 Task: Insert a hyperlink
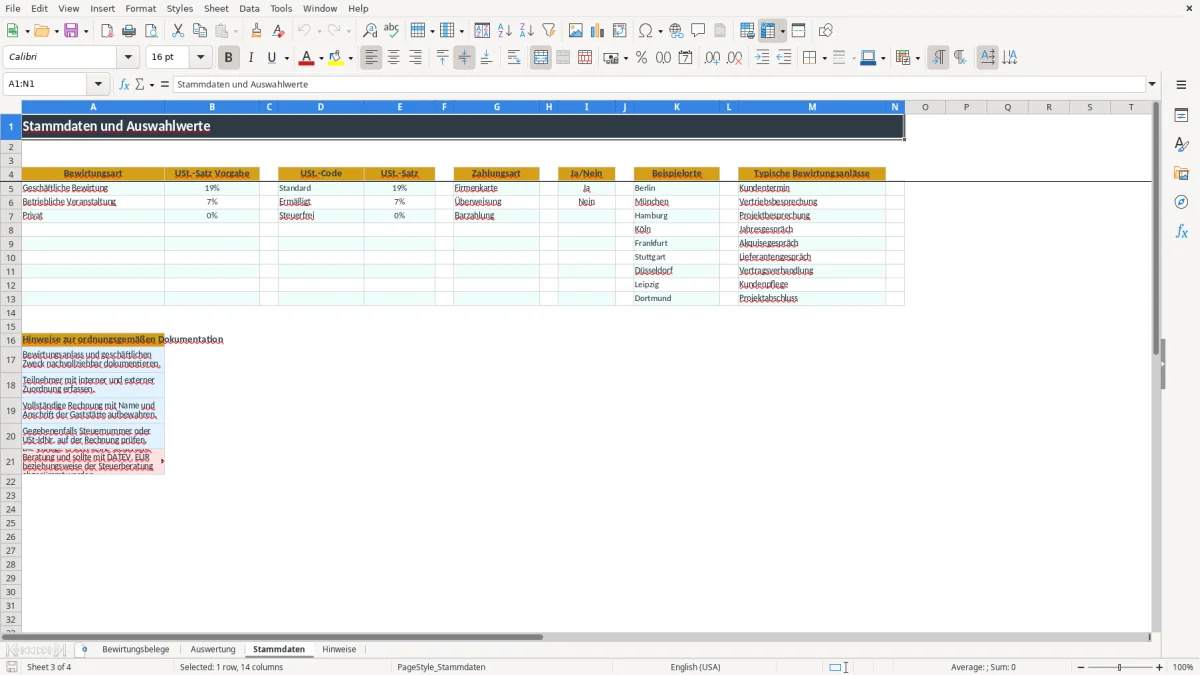[677, 31]
